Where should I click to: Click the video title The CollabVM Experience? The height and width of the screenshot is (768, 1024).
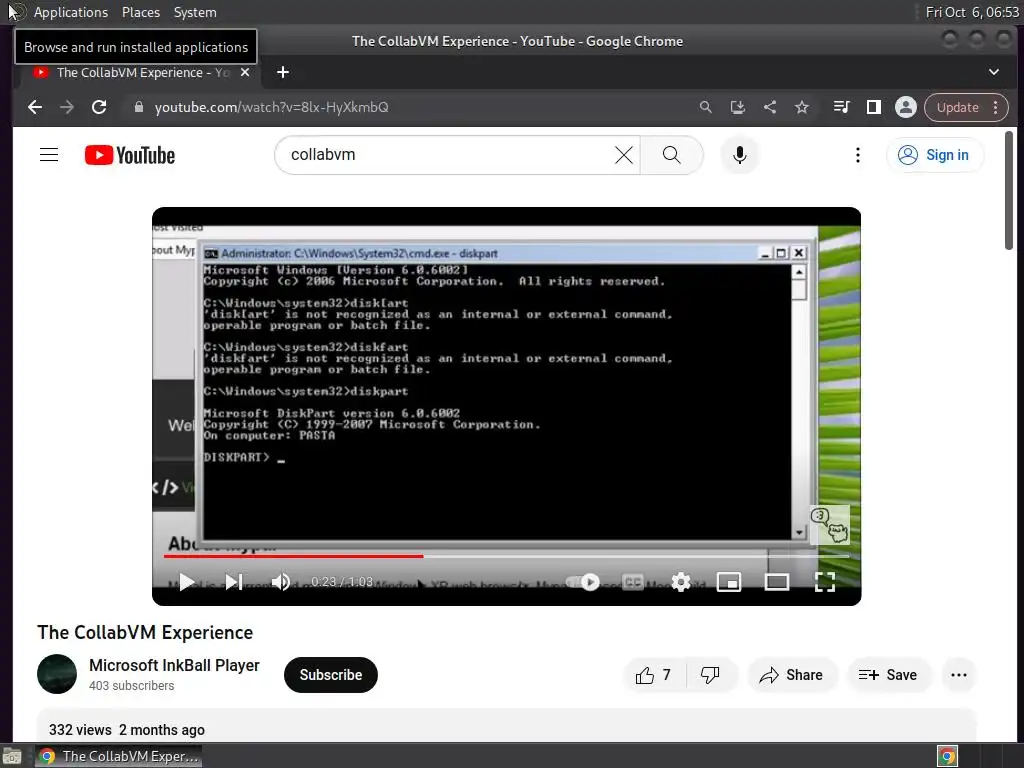[x=145, y=632]
